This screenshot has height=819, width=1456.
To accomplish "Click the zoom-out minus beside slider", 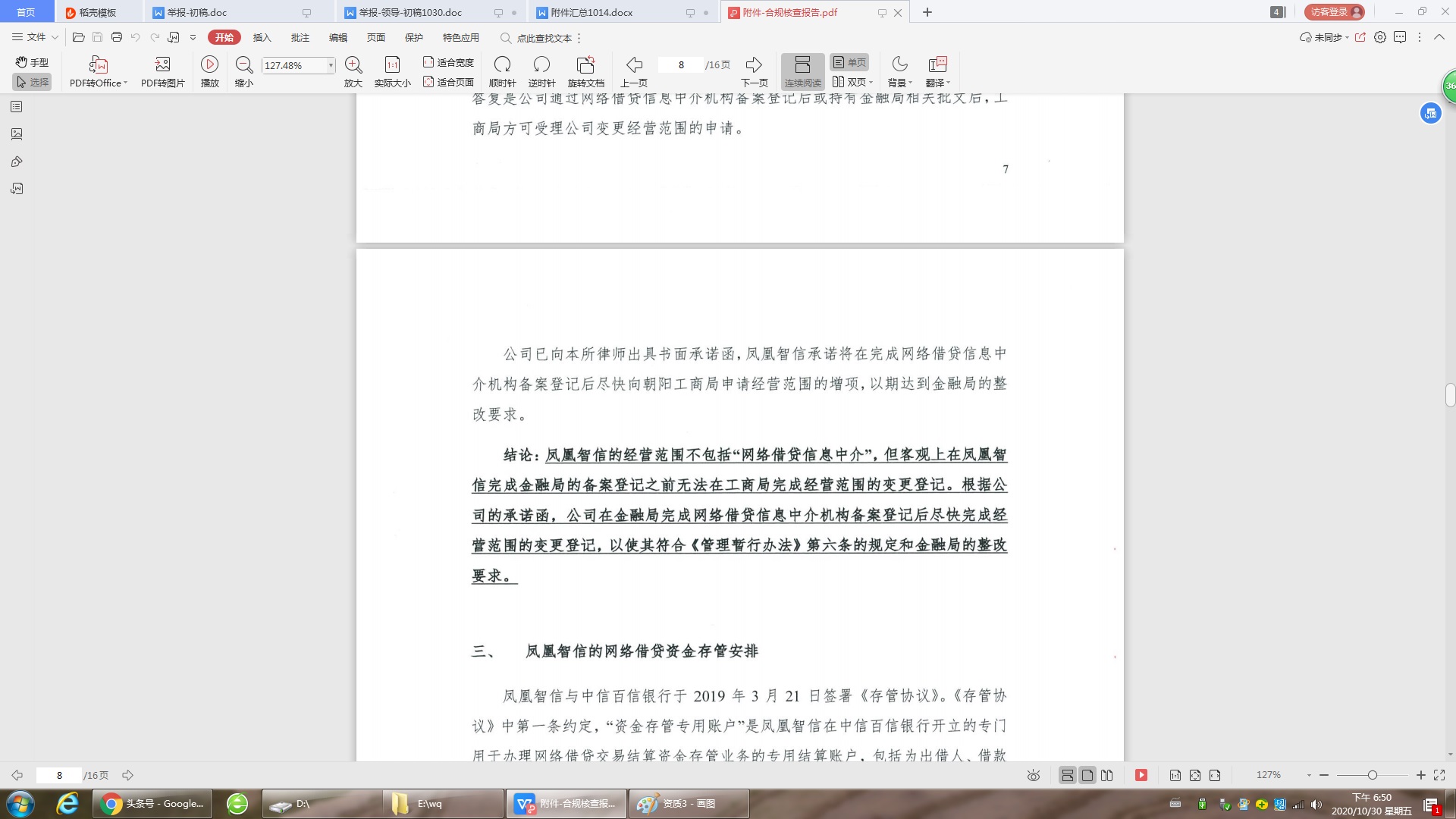I will (x=1324, y=775).
